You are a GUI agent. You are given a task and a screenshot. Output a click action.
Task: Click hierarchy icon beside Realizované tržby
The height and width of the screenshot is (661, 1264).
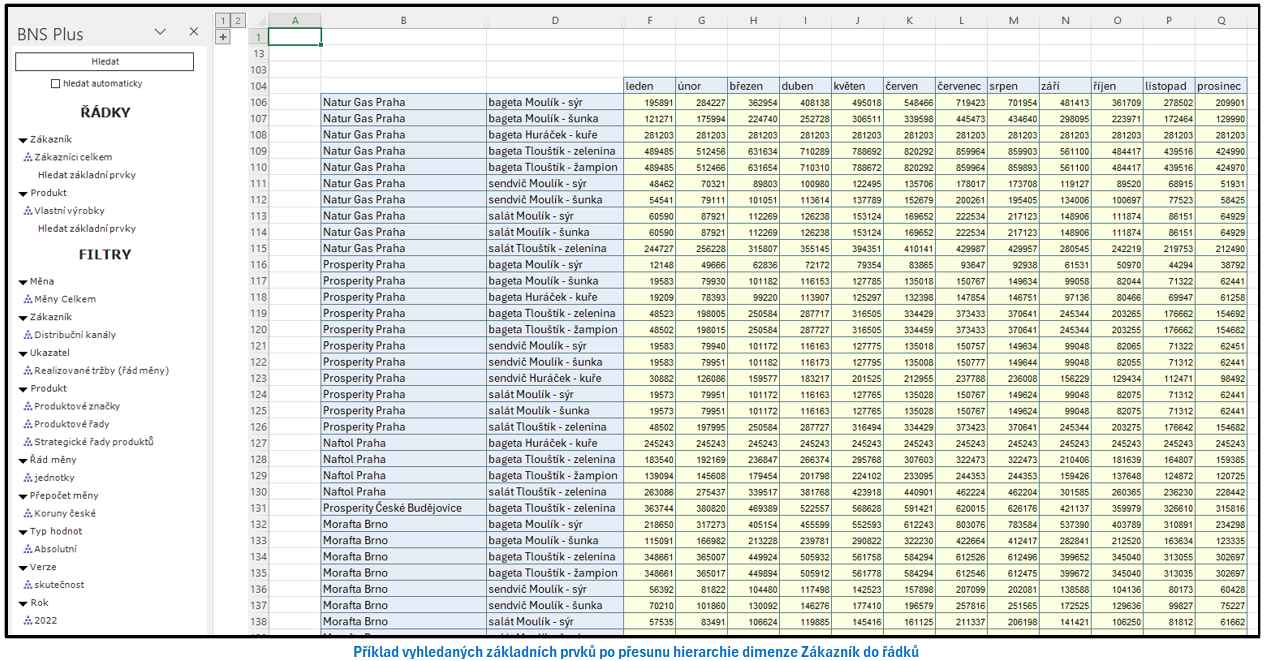(x=28, y=371)
